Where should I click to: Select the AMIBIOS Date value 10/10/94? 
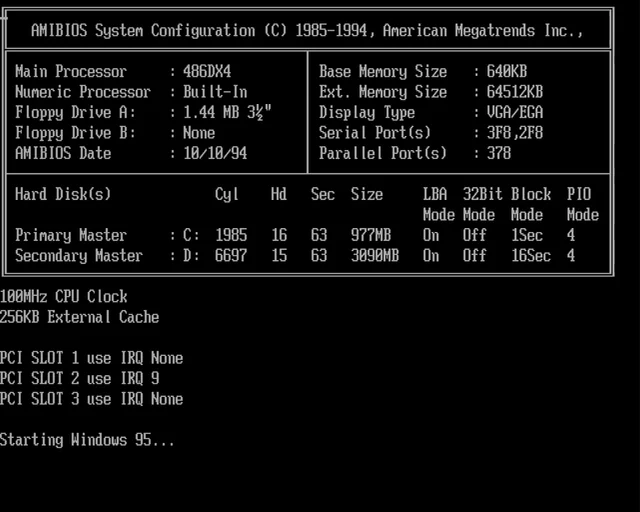(215, 154)
